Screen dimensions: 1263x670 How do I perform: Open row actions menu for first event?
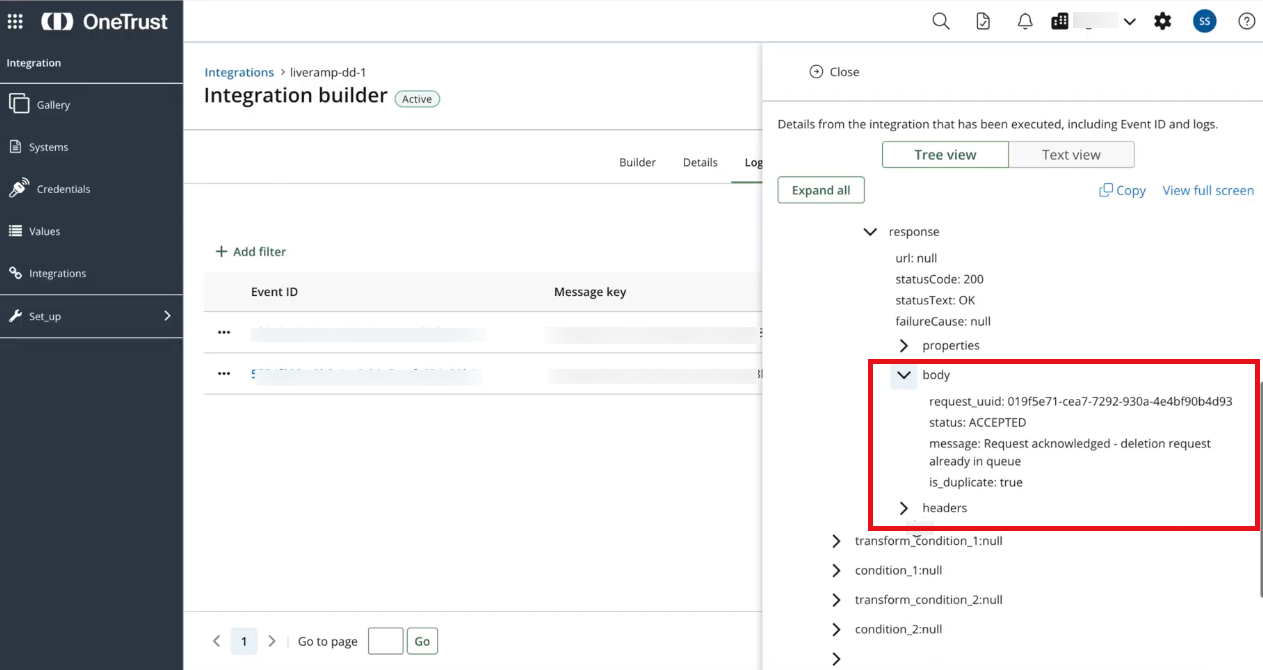(223, 332)
